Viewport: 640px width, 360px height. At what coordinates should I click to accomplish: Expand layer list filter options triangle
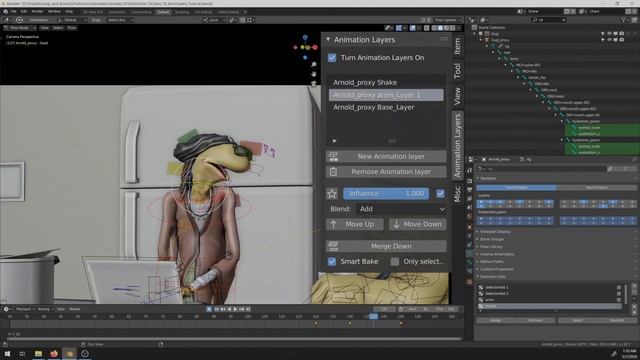coord(334,141)
